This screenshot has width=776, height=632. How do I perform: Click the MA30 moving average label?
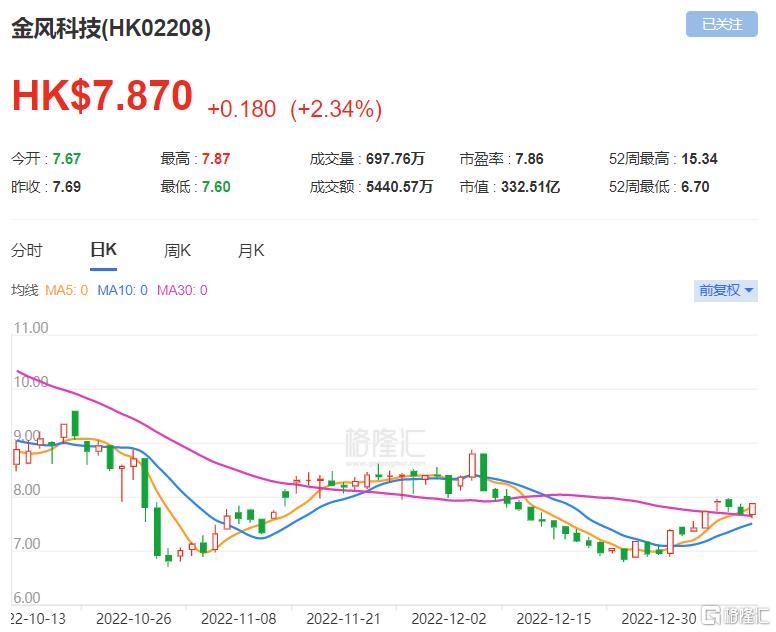pos(182,290)
